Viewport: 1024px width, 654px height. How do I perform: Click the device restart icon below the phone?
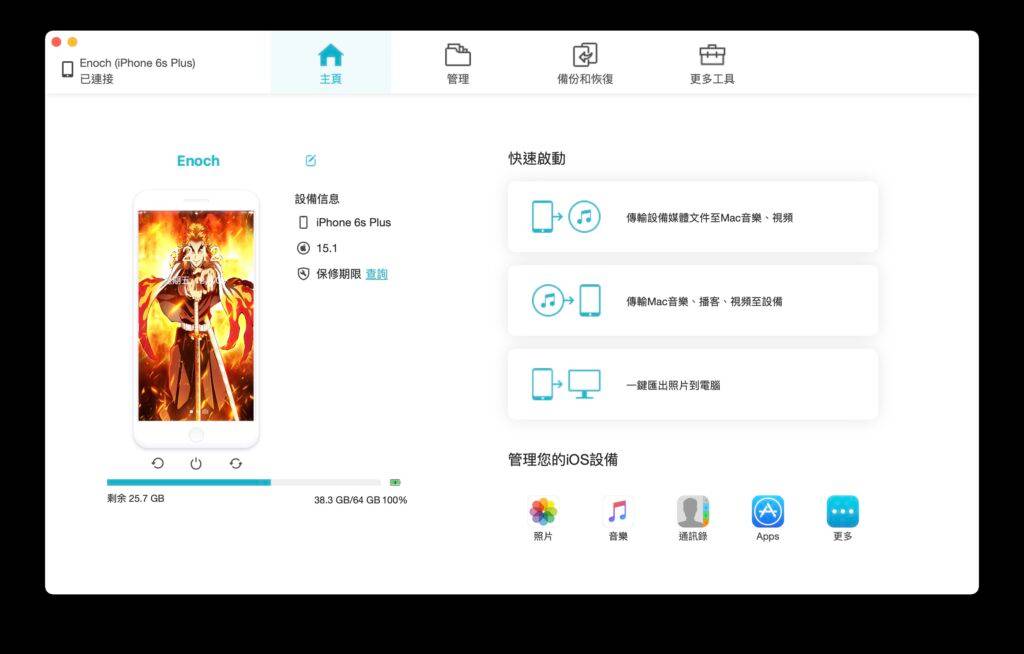pos(157,463)
